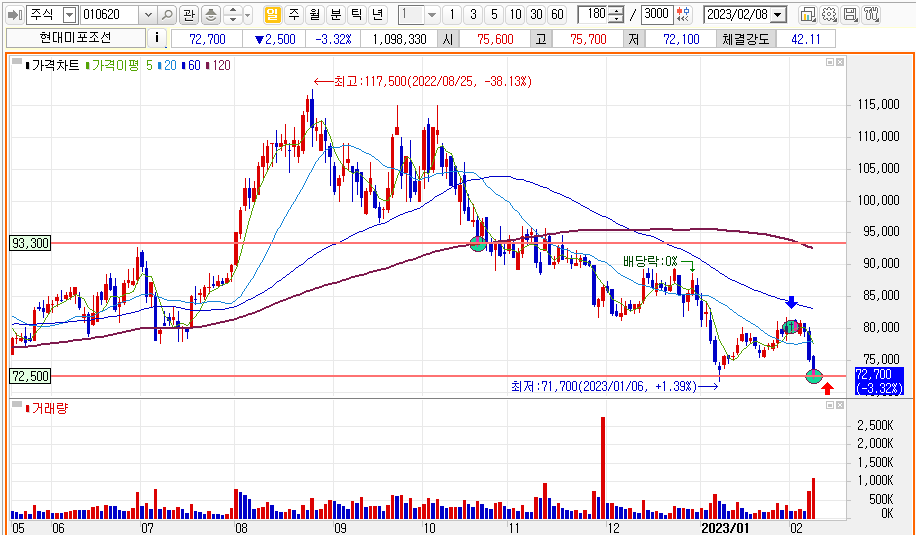Click the green circle marker on 72,500 line
The image size is (916, 535).
click(814, 376)
